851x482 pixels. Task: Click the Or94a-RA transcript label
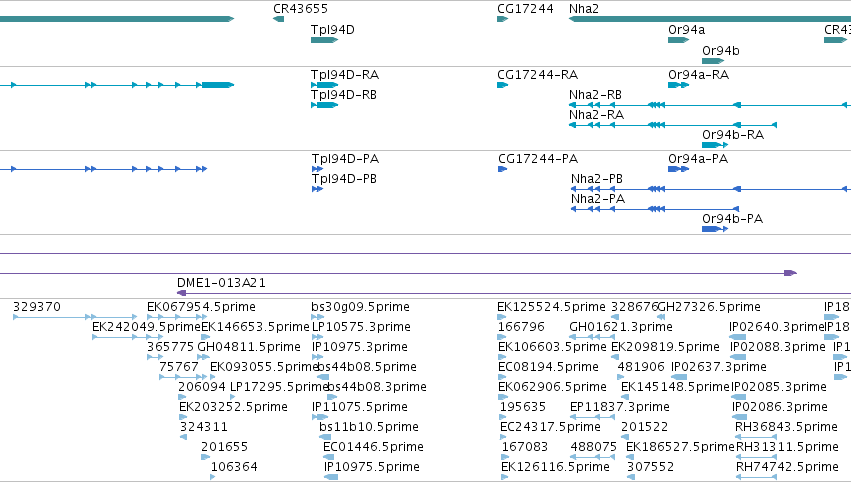(698, 75)
